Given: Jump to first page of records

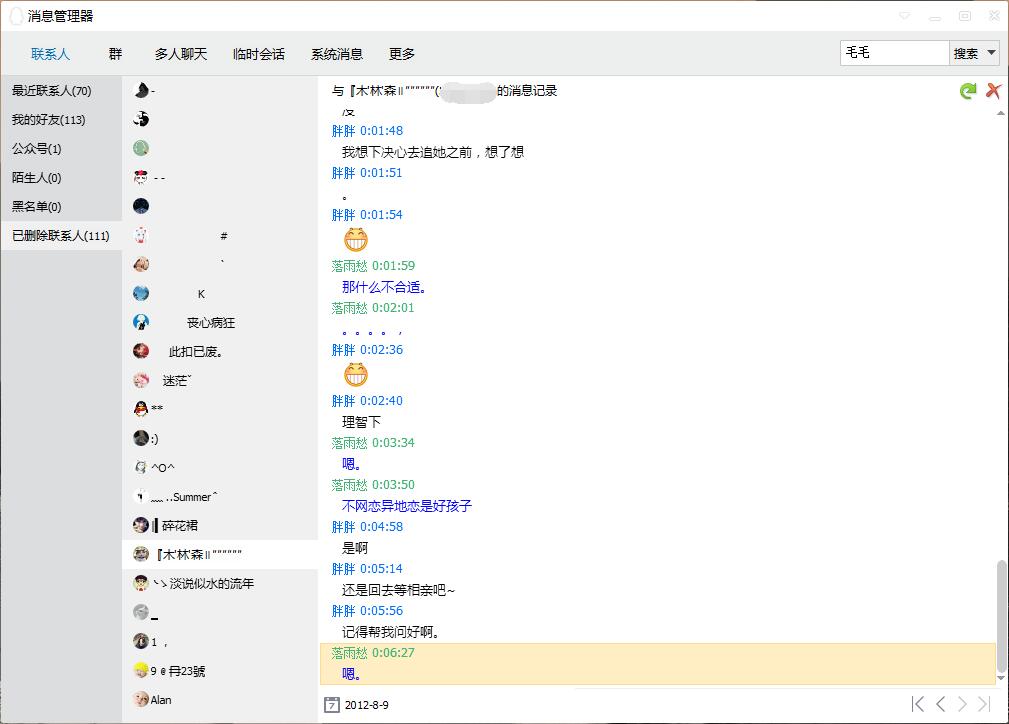Looking at the screenshot, I should pos(918,704).
